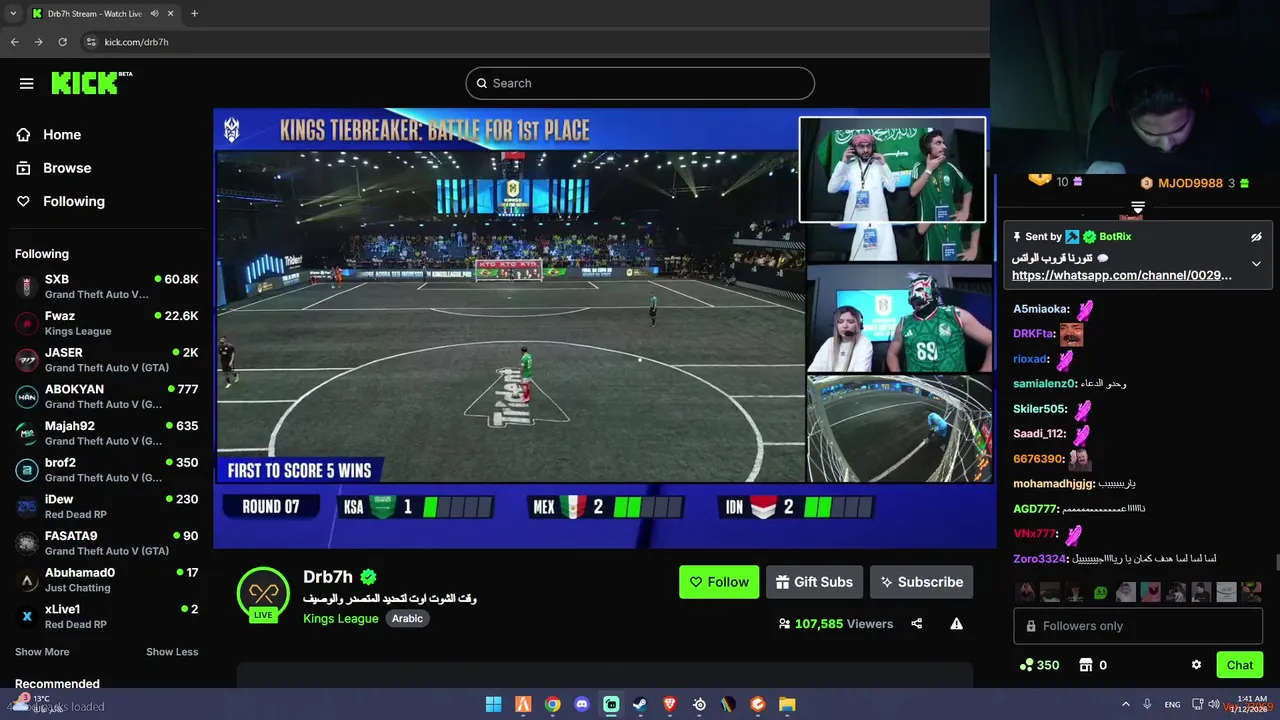The width and height of the screenshot is (1280, 720).
Task: Expand the pinned message chevron
Action: (x=1256, y=264)
